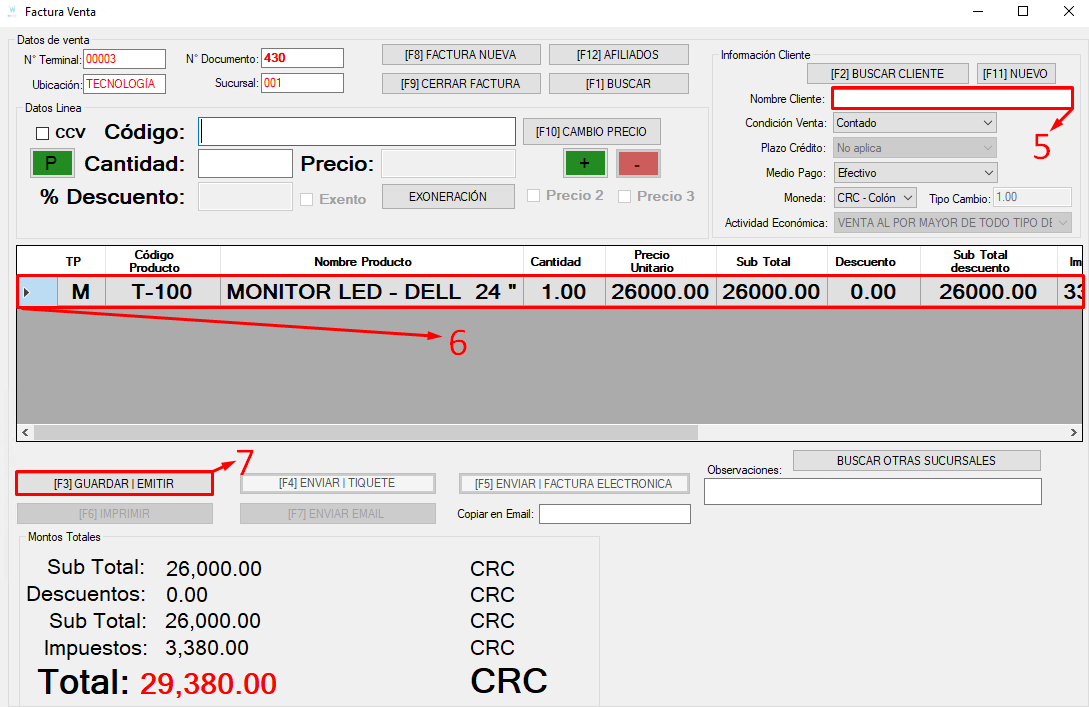Open the Plazo Crédito dropdown
This screenshot has height=707, width=1089.
pyautogui.click(x=915, y=148)
